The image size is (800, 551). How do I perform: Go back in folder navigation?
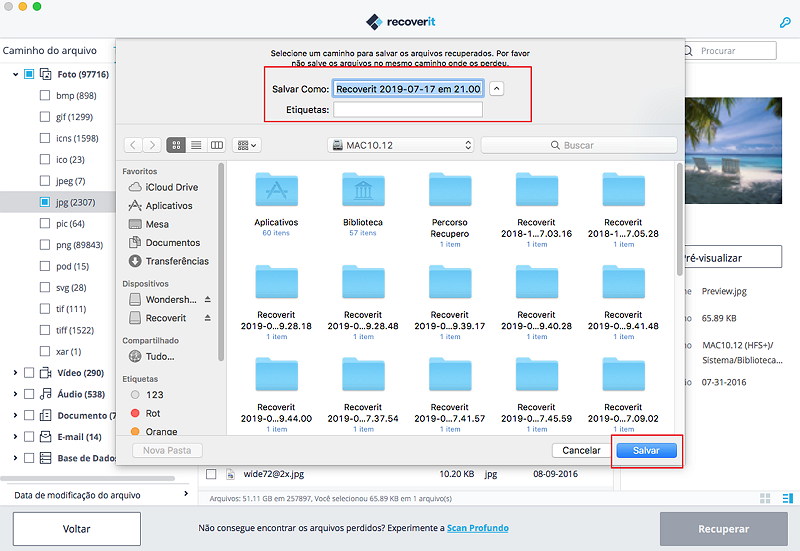[x=133, y=145]
